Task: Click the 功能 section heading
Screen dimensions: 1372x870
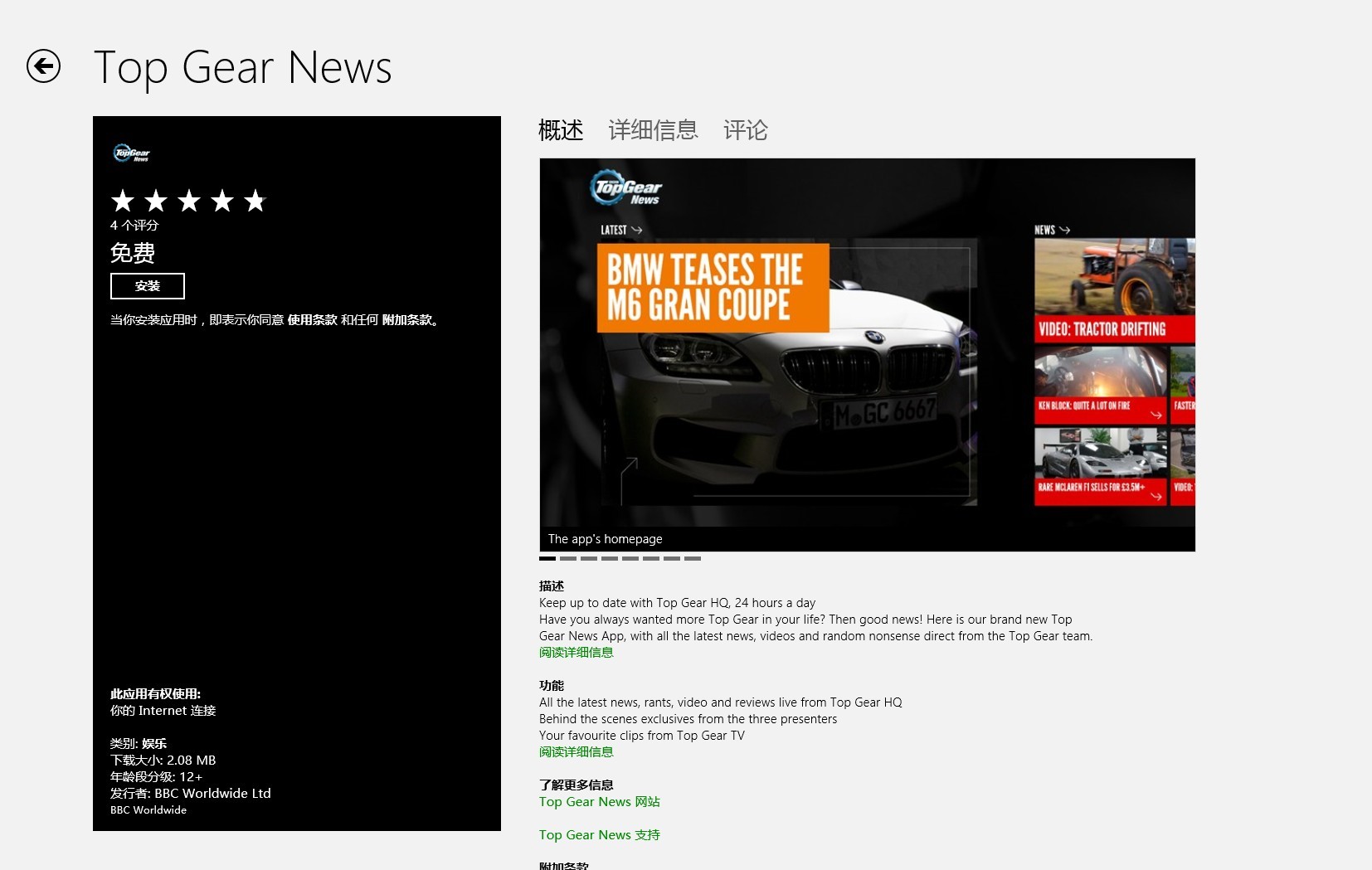Action: click(552, 686)
